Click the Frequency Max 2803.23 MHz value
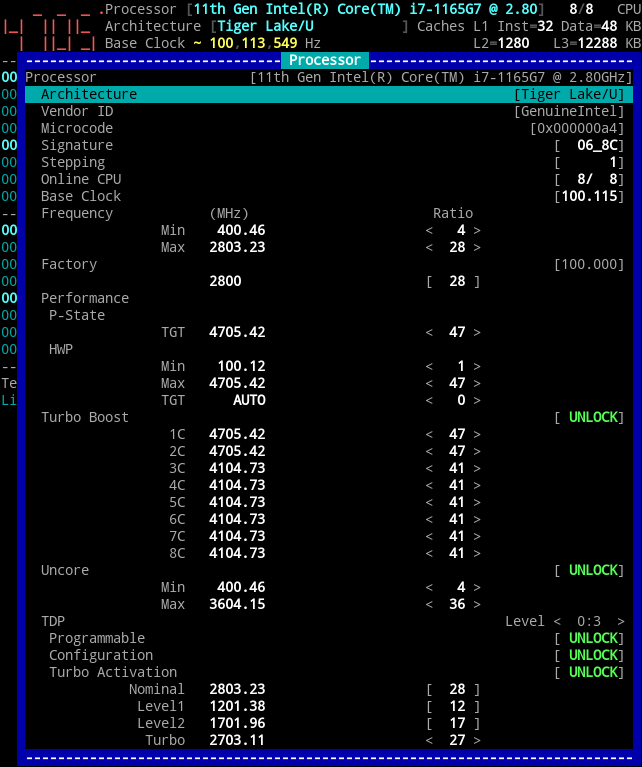The width and height of the screenshot is (642, 767). 237,247
